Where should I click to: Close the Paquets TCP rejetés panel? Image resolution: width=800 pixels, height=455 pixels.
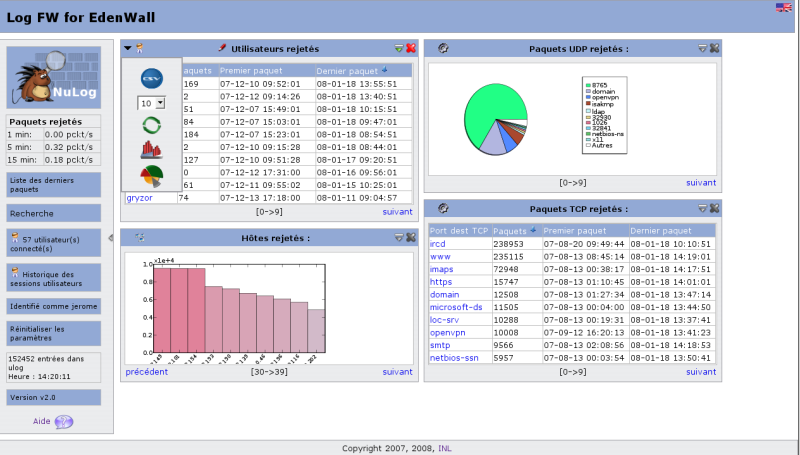click(x=714, y=208)
